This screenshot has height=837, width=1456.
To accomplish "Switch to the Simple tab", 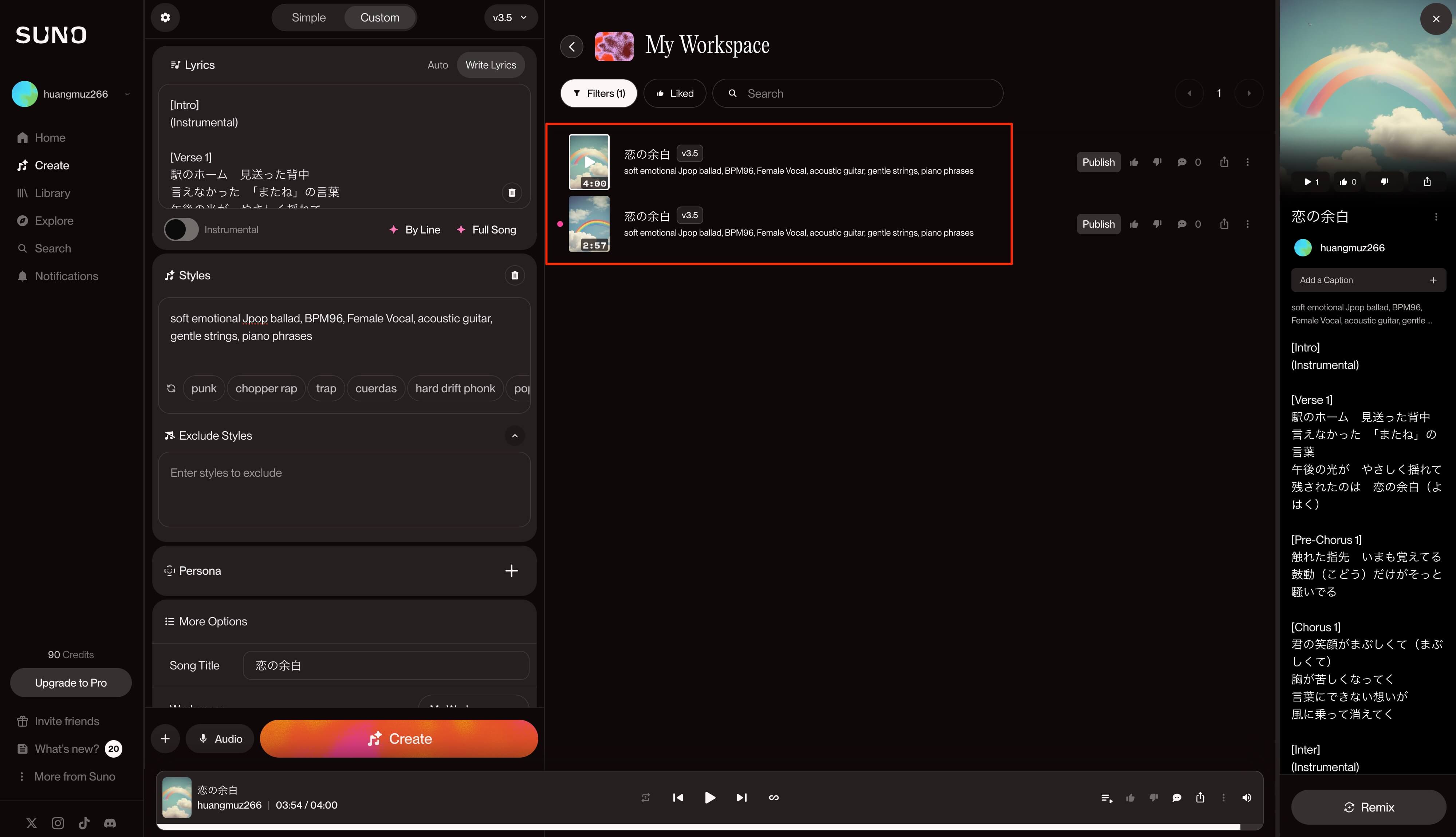I will 309,17.
